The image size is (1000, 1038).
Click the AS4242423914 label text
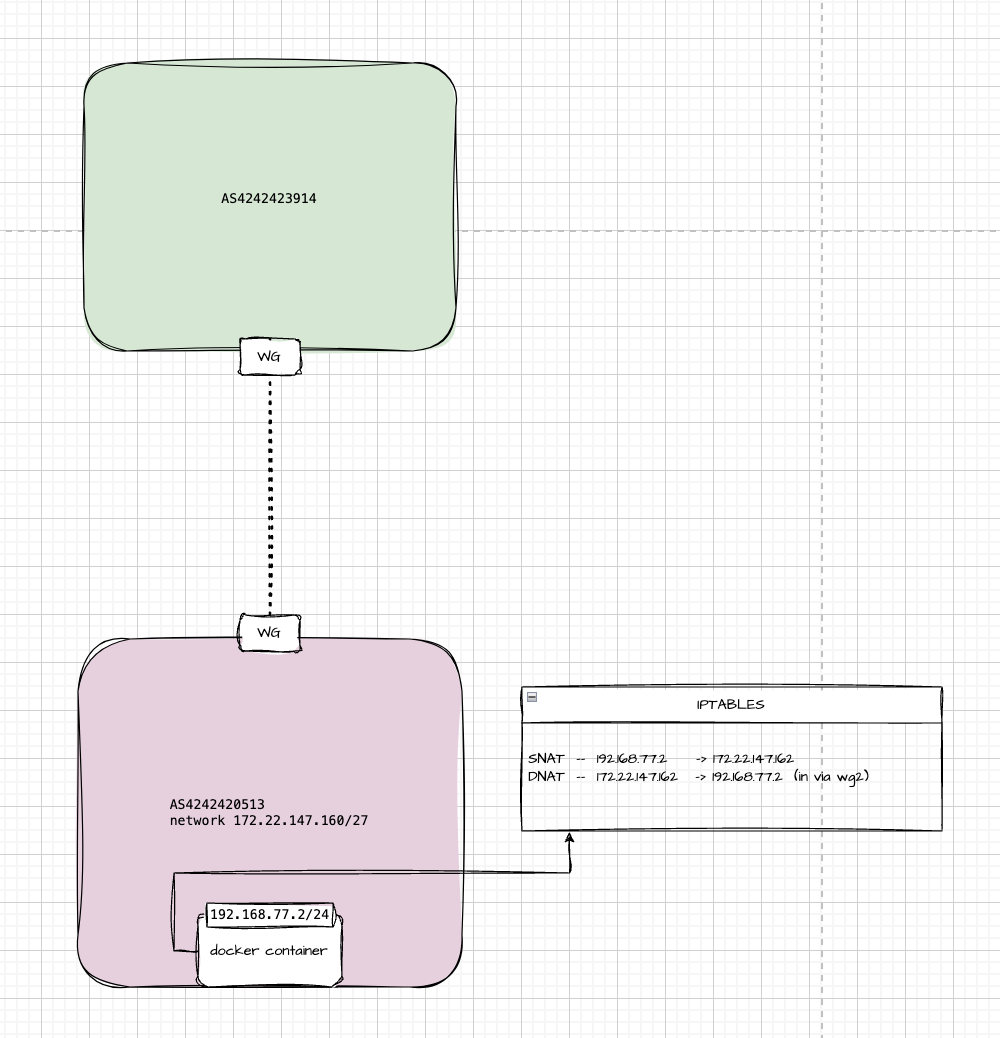269,199
